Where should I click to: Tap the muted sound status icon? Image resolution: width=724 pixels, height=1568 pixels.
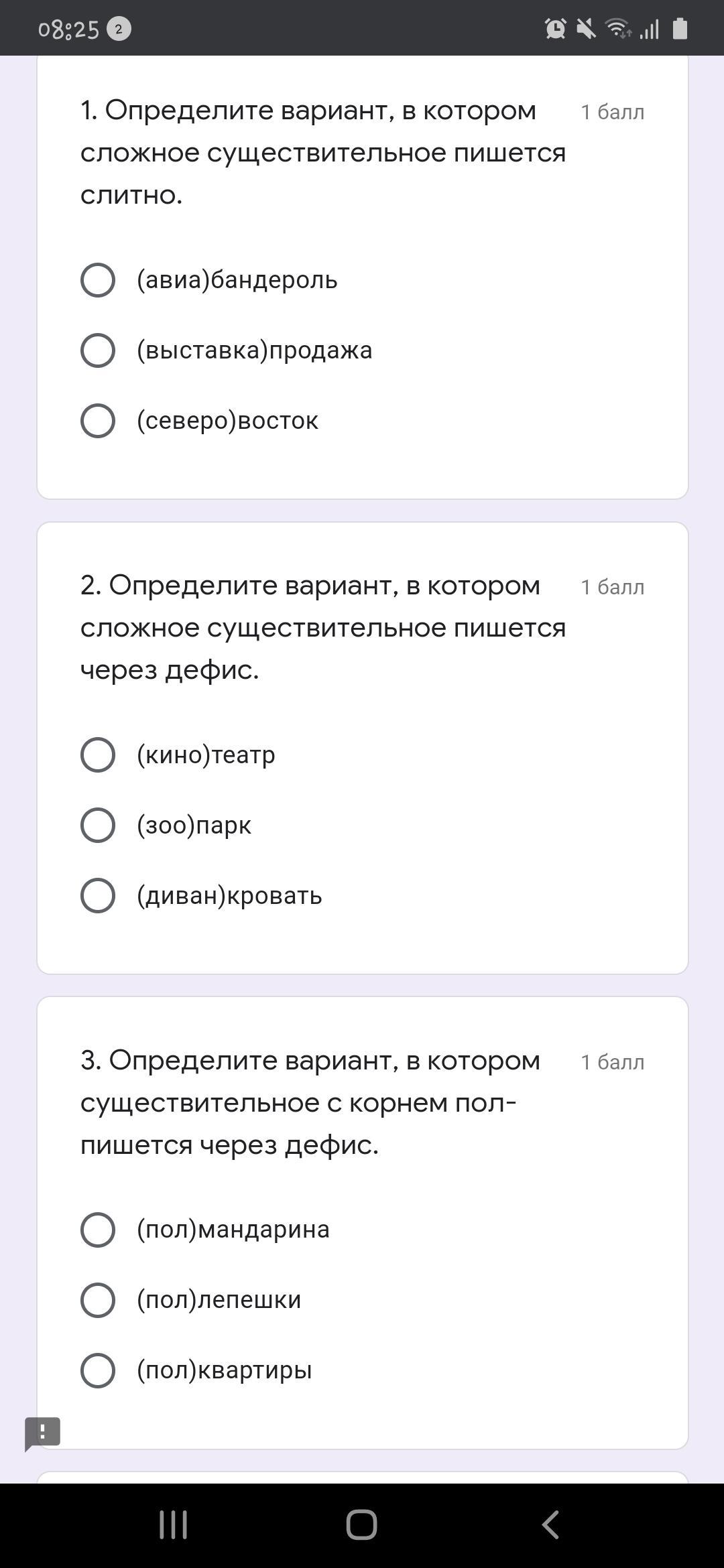point(586,29)
